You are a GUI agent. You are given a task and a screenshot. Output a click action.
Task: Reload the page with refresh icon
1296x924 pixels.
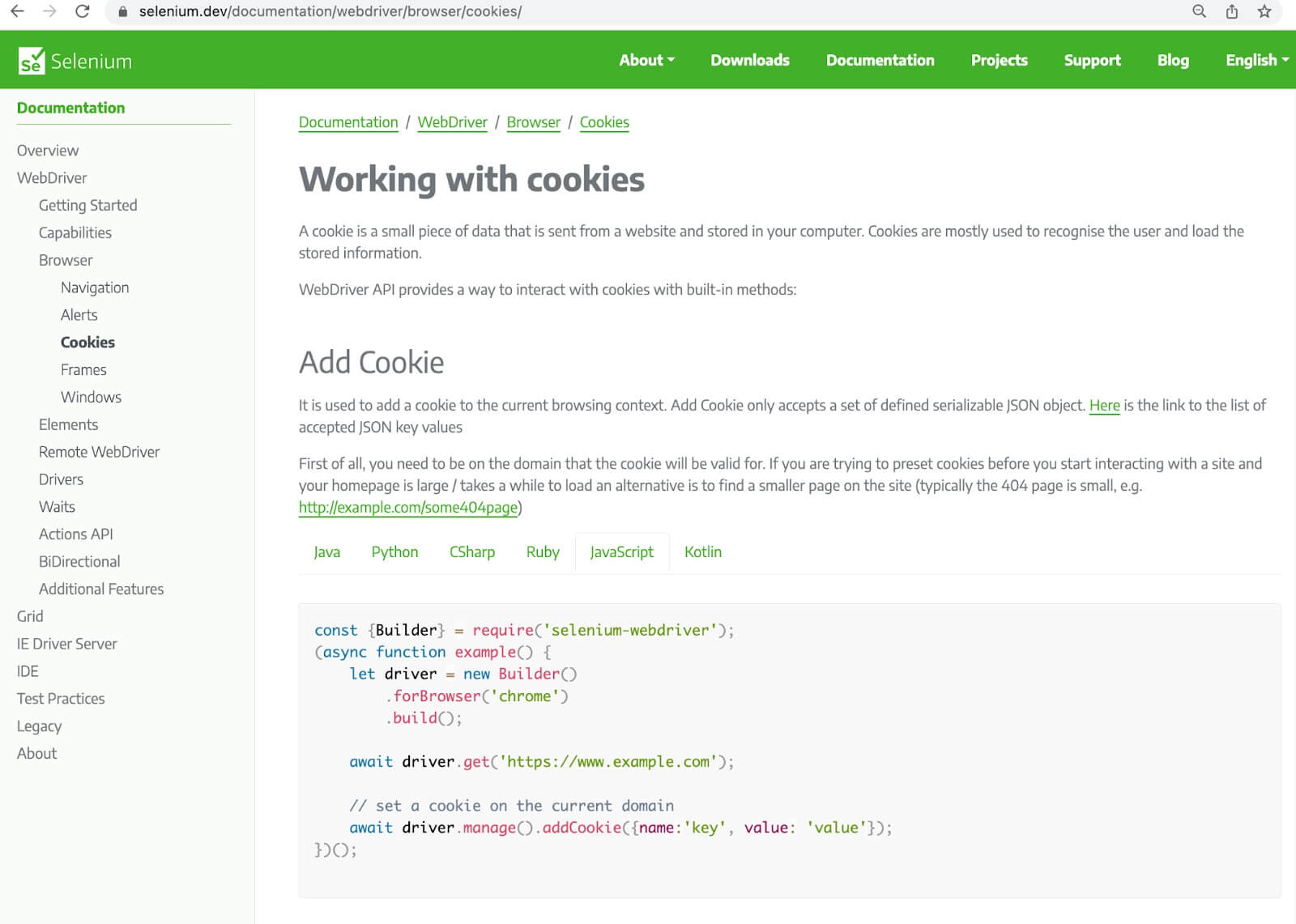click(82, 11)
